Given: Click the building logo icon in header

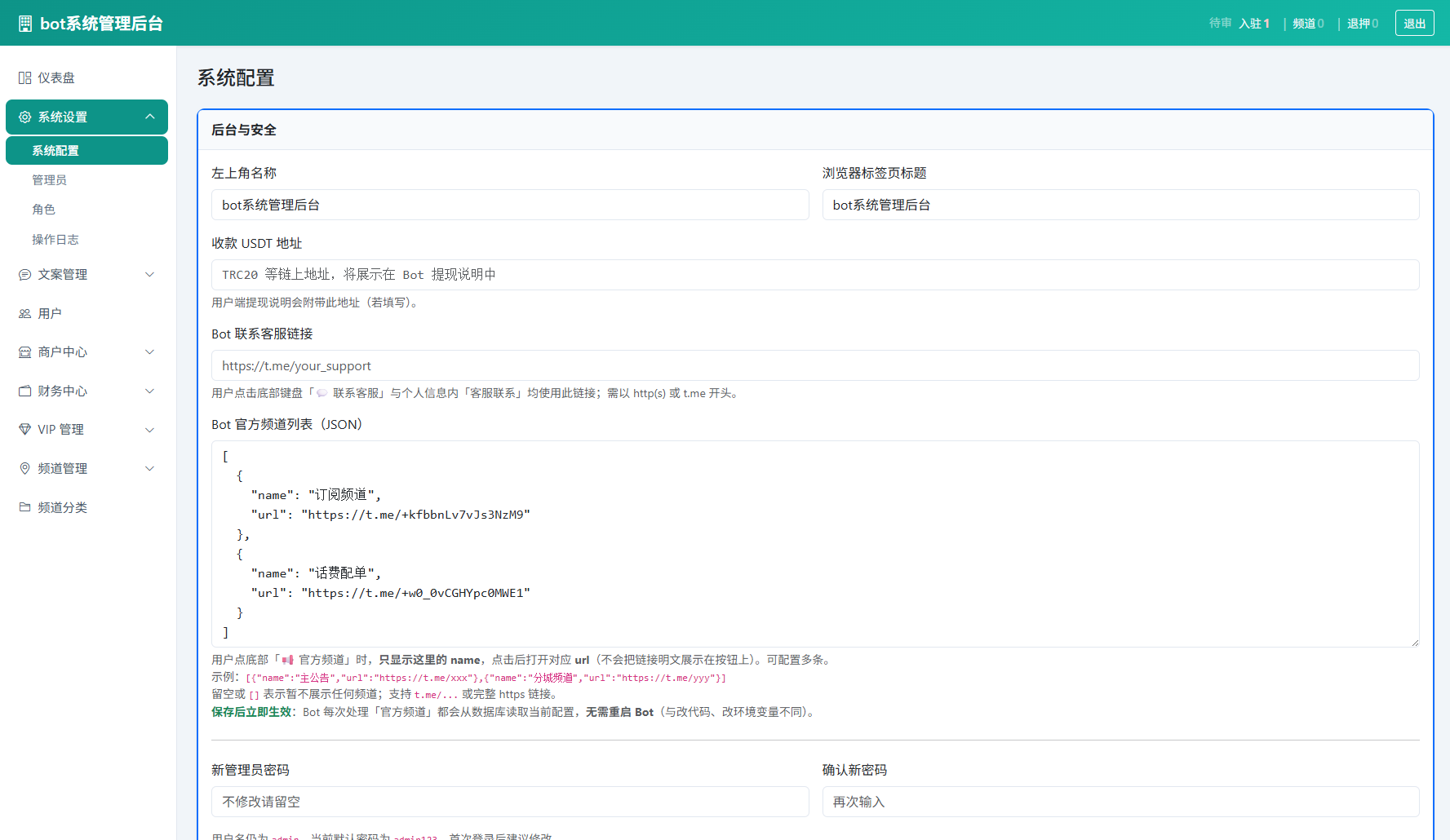Looking at the screenshot, I should 25,24.
